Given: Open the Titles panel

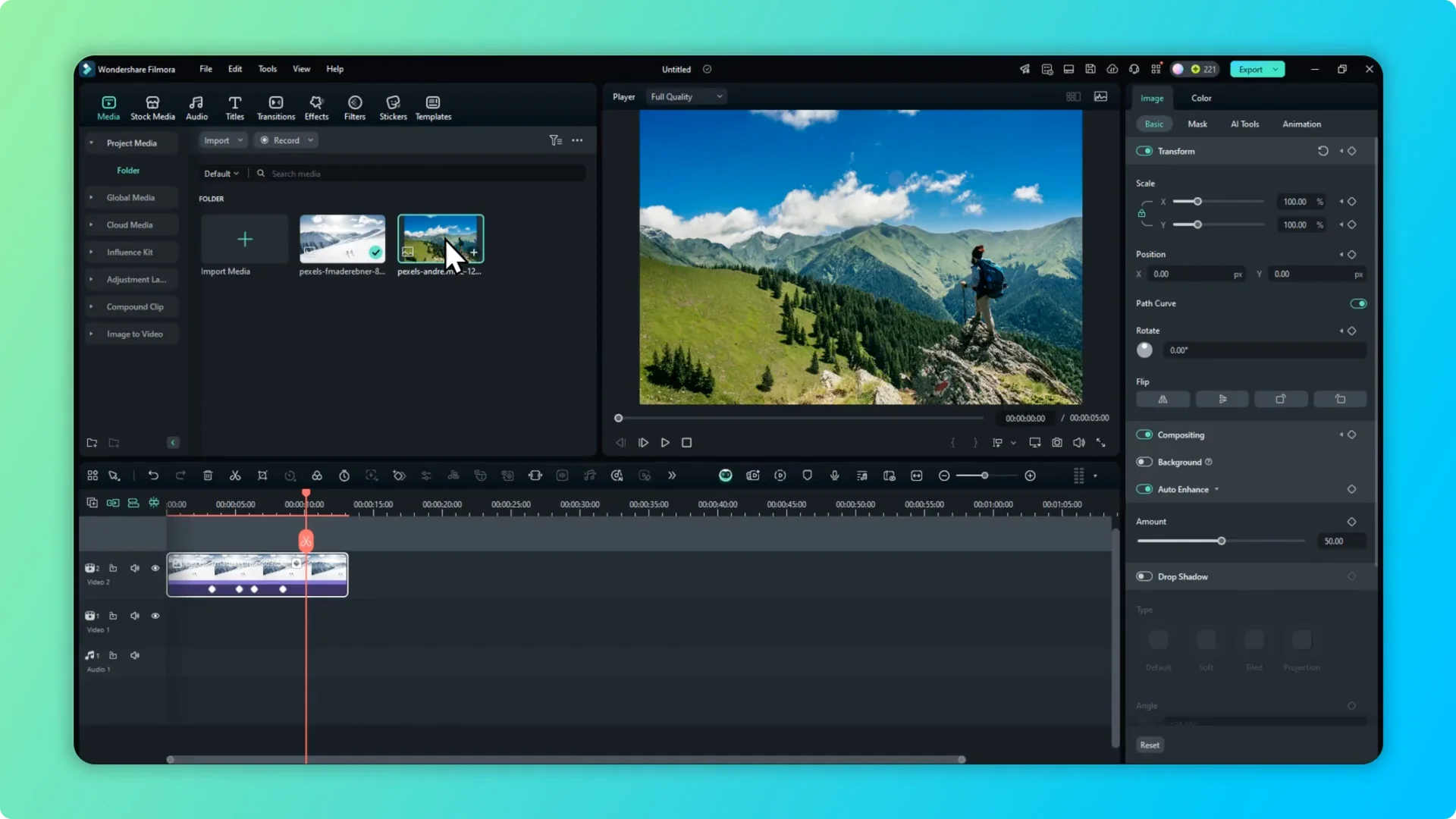Looking at the screenshot, I should pyautogui.click(x=235, y=108).
